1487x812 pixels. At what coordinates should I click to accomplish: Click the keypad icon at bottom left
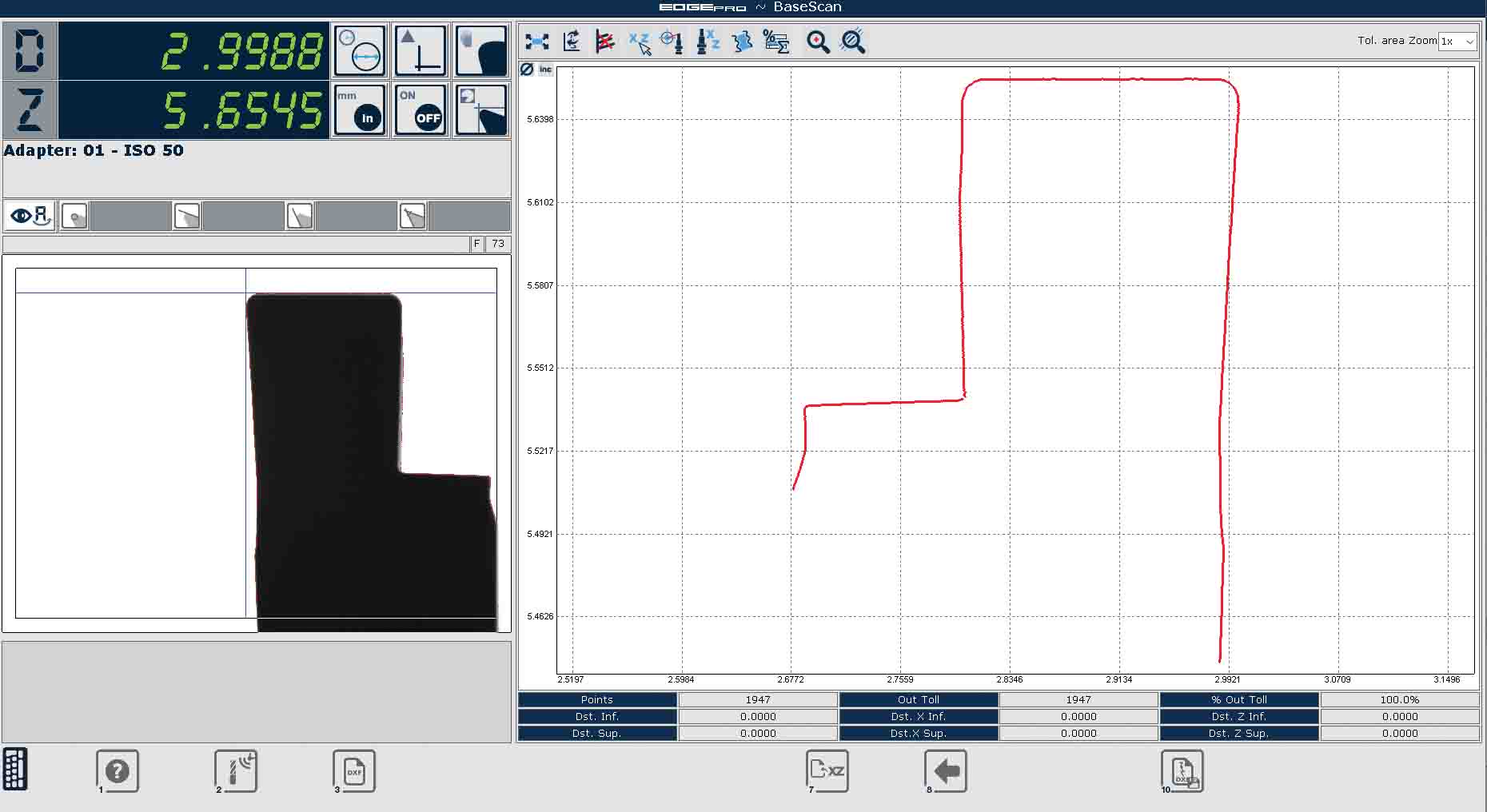point(15,769)
